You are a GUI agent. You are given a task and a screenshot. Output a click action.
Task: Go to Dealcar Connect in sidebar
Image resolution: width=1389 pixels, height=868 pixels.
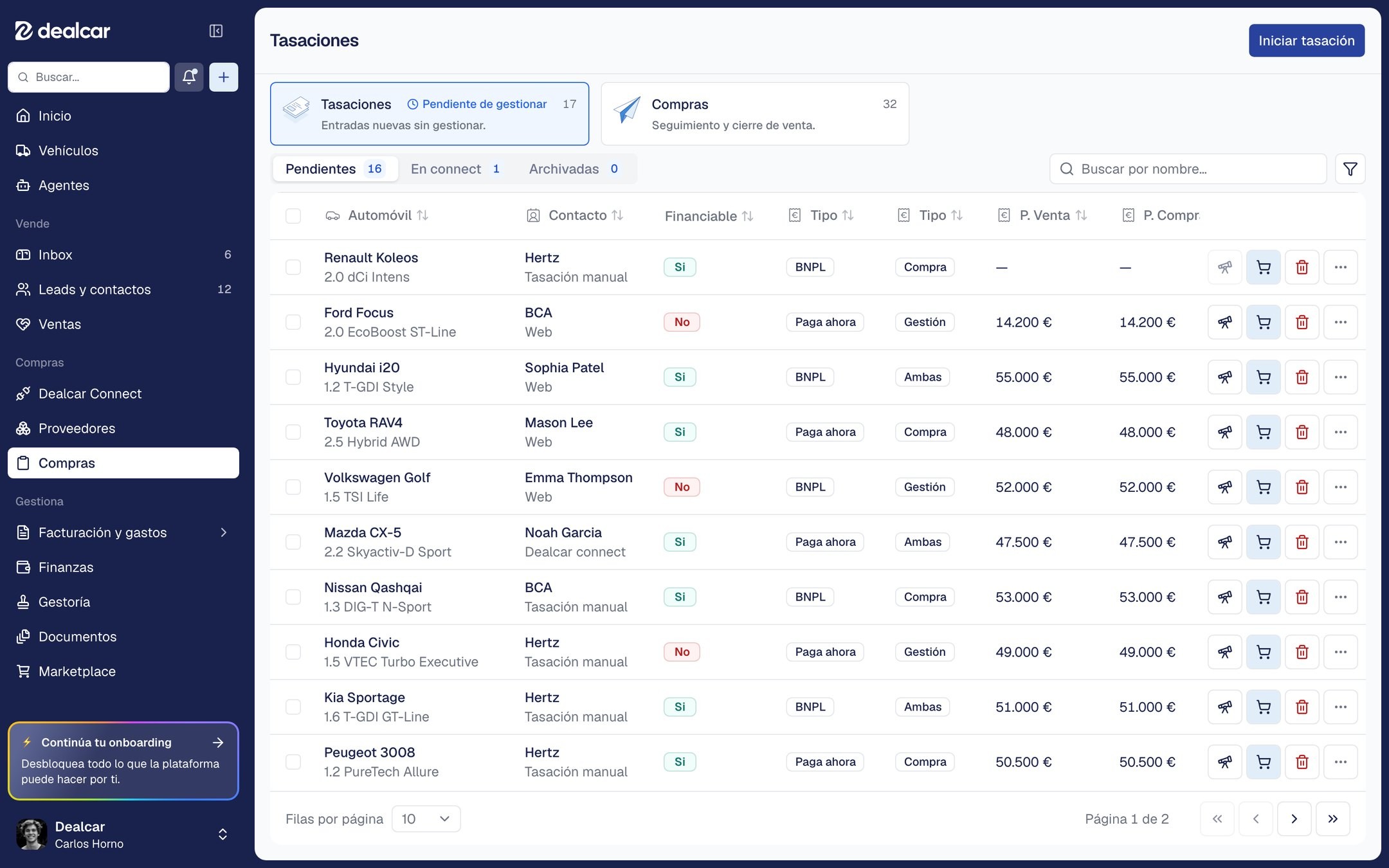pos(123,393)
